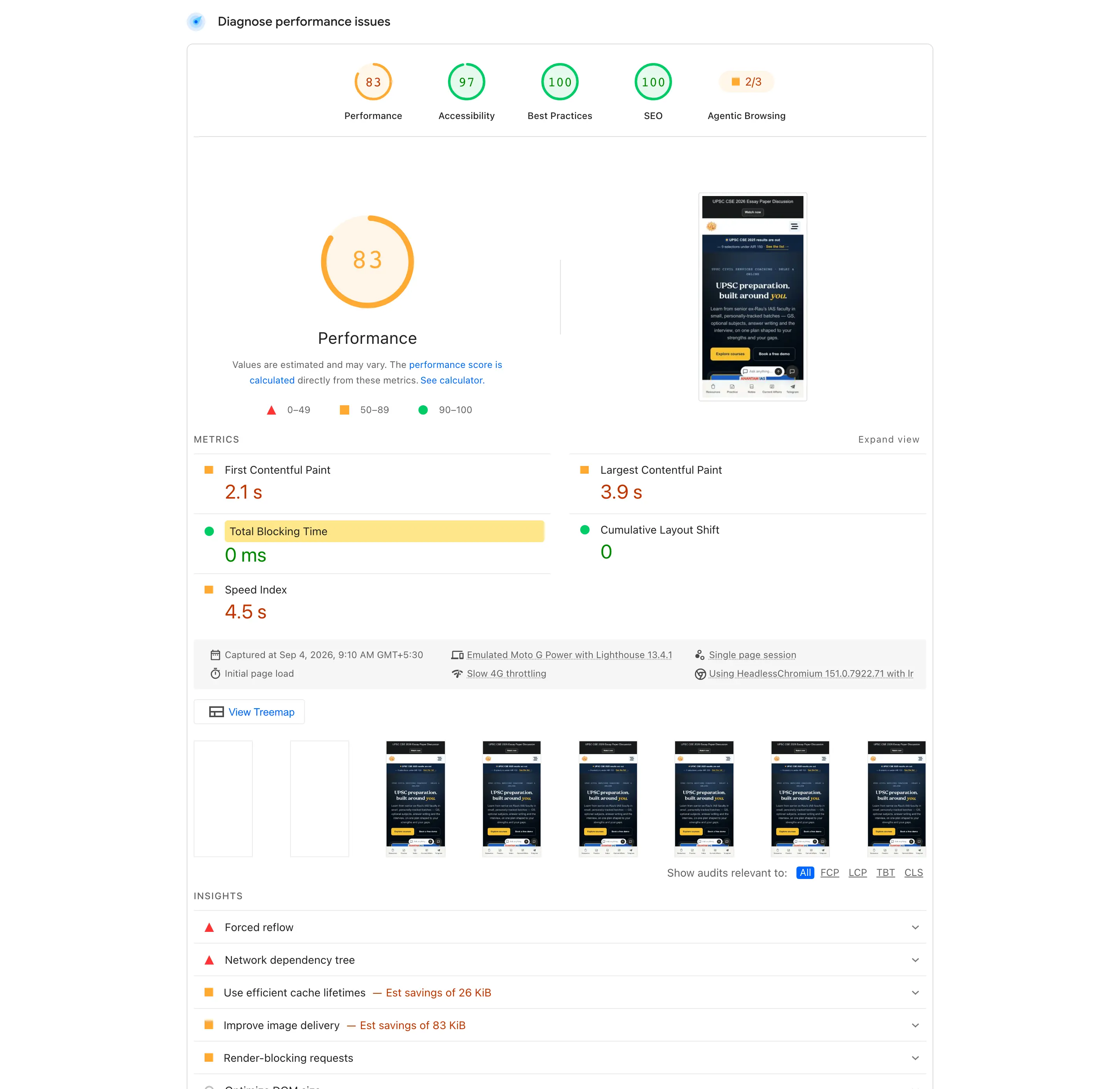Click the stopwatch icon beside Initial page load
1120x1089 pixels.
215,674
